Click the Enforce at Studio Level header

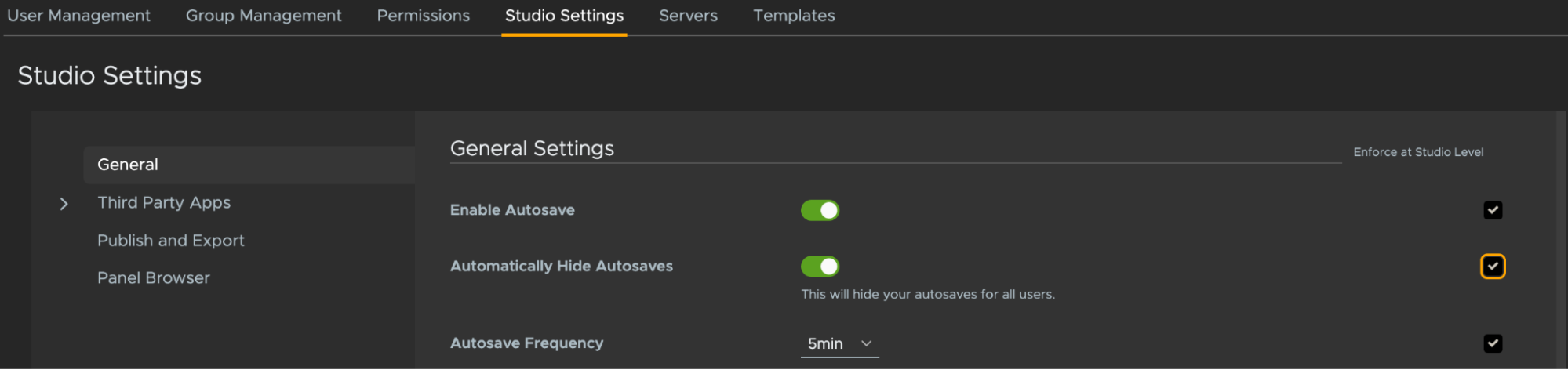(1418, 152)
